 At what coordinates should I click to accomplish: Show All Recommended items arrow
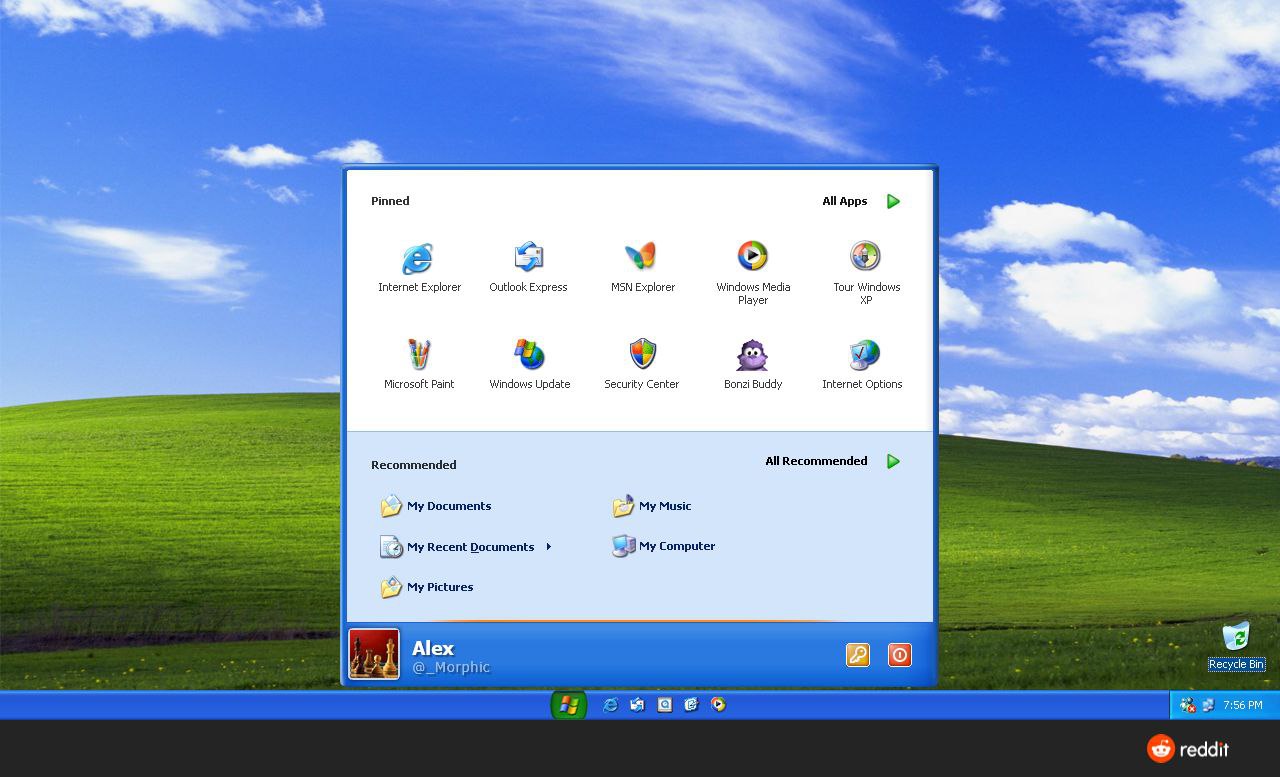(893, 461)
